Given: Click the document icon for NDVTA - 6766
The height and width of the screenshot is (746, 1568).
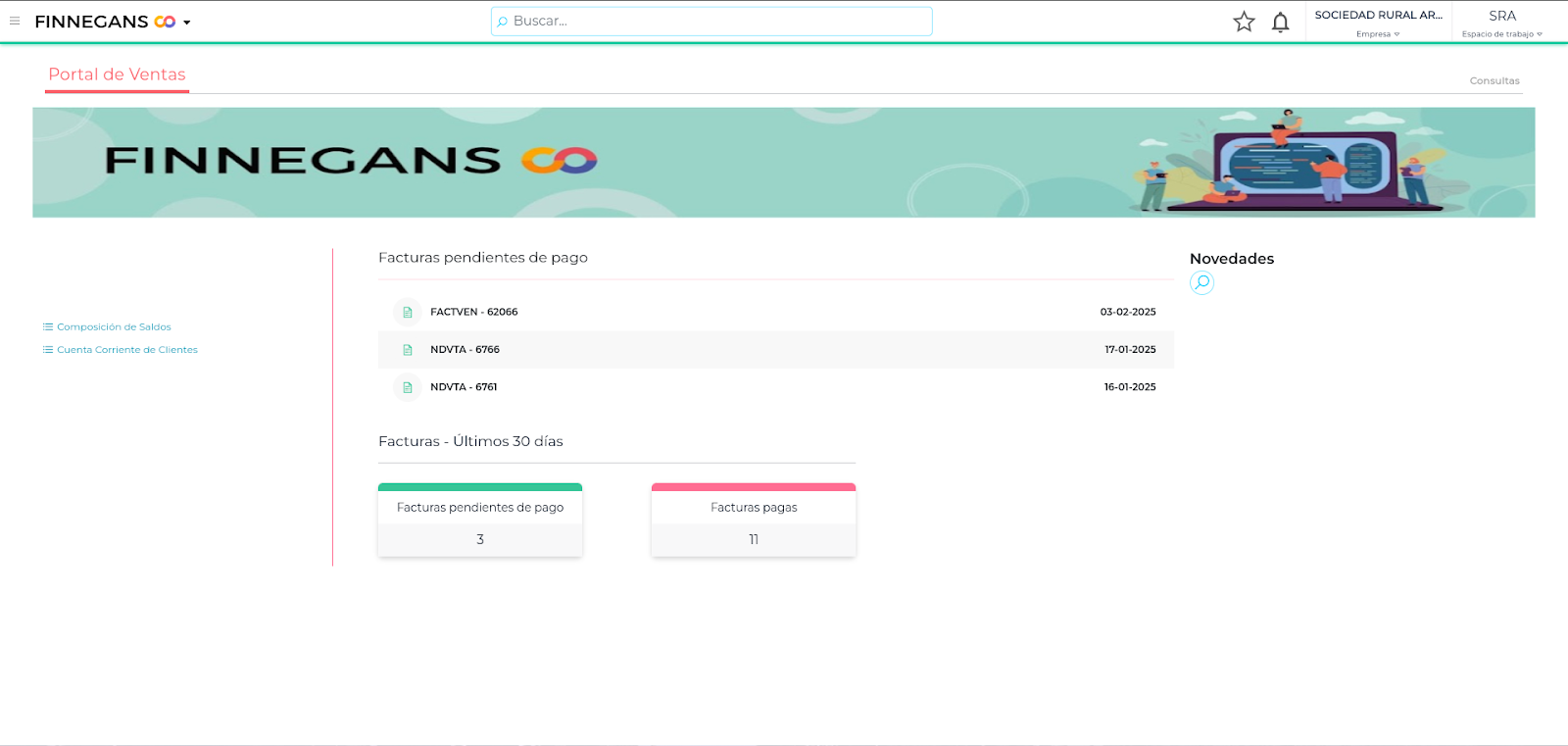Looking at the screenshot, I should coord(408,349).
